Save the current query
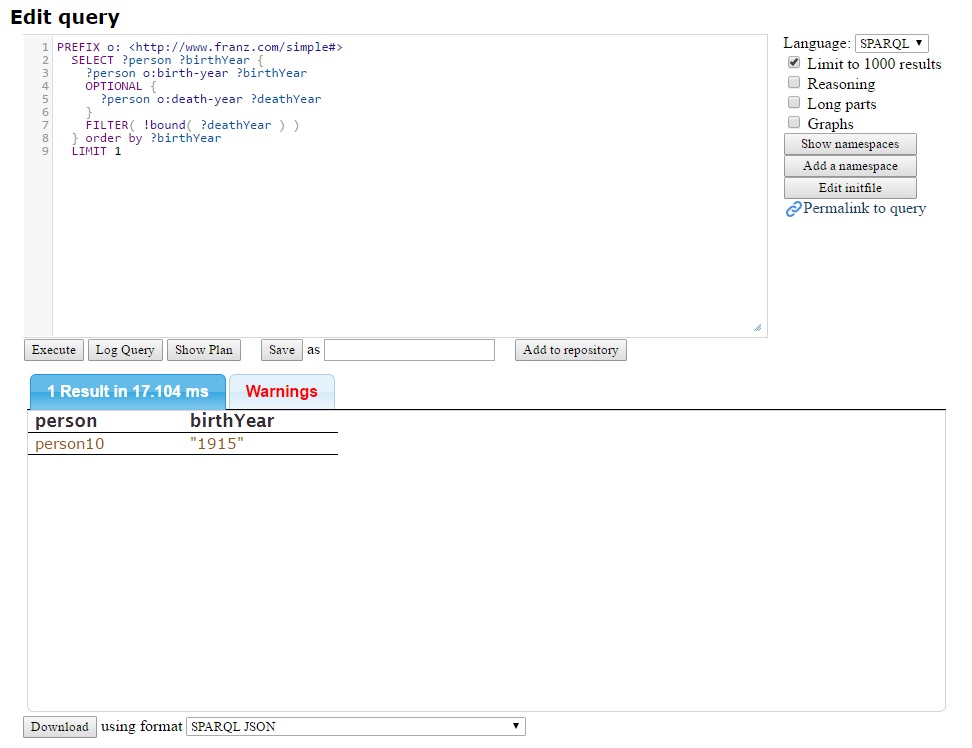Screen dimensions: 972x748 click(282, 350)
